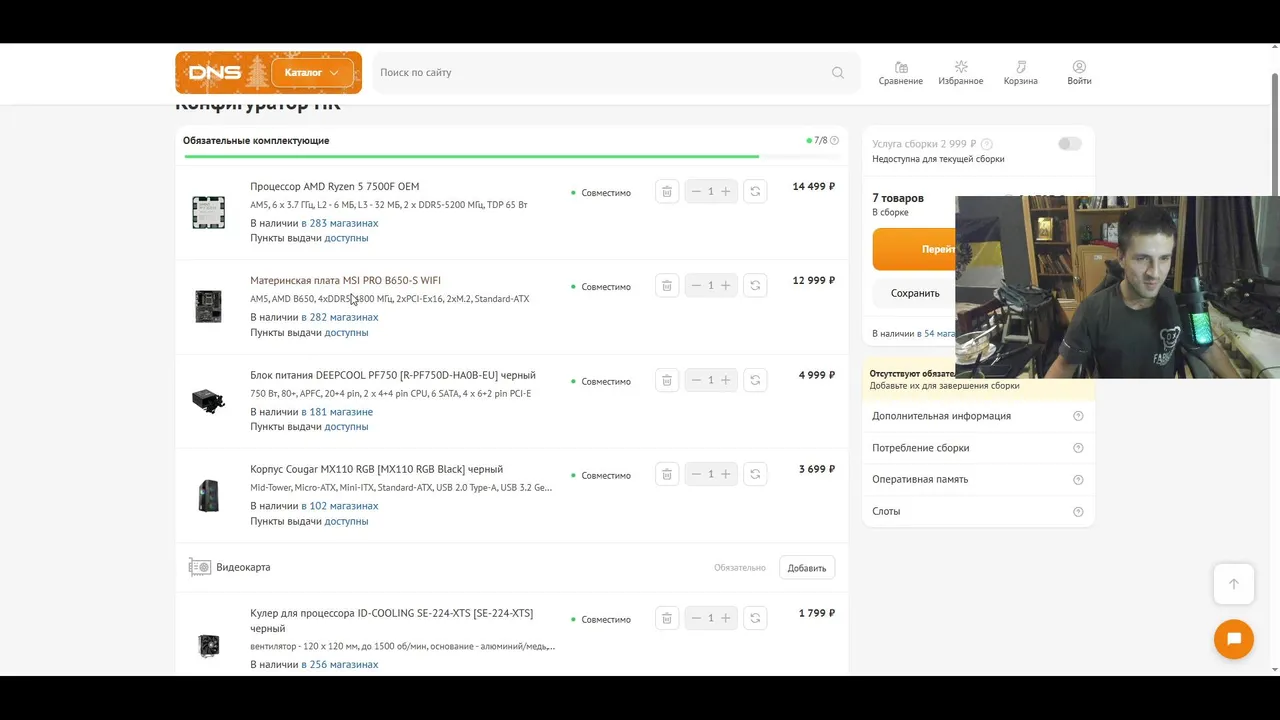Open the orange chat support button

[x=1234, y=639]
